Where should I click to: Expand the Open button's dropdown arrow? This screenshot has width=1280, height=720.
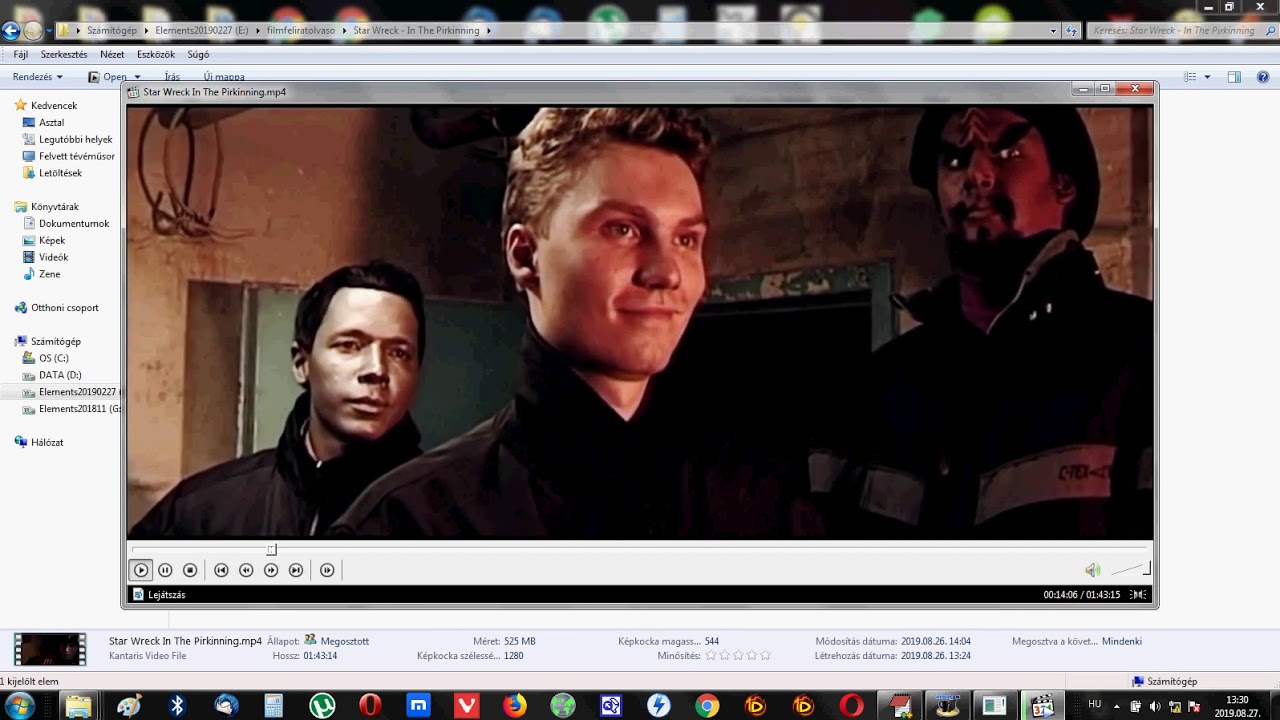point(138,77)
